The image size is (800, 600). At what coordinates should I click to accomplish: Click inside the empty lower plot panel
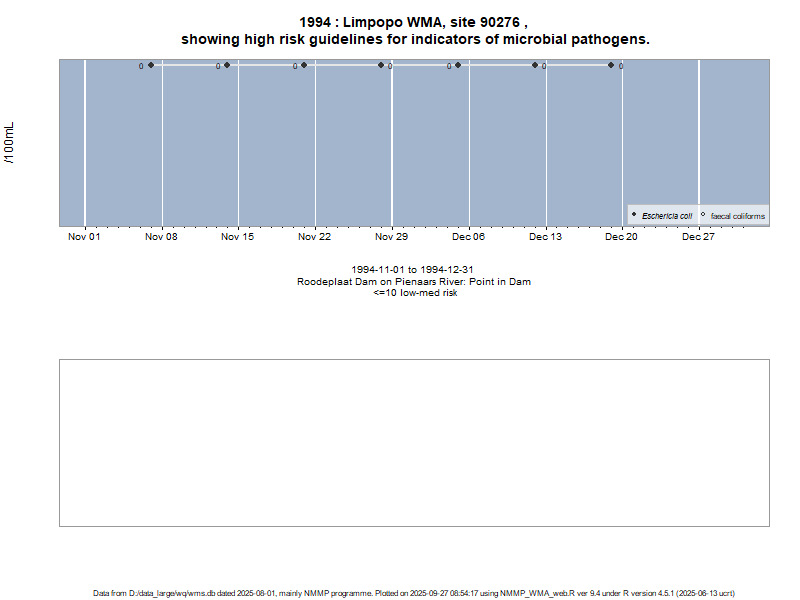414,442
